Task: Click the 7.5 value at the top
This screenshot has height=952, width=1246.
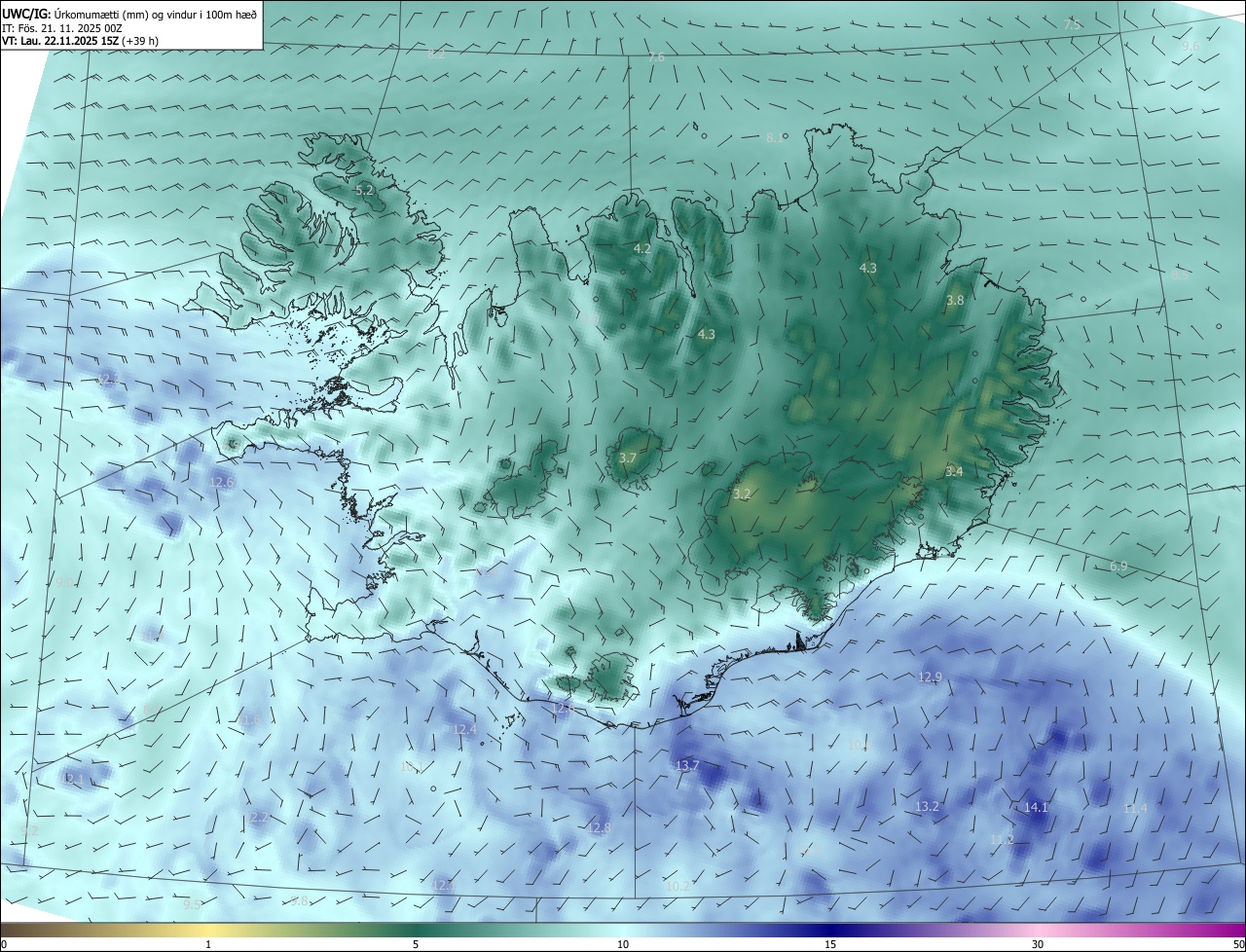Action: pyautogui.click(x=1072, y=24)
